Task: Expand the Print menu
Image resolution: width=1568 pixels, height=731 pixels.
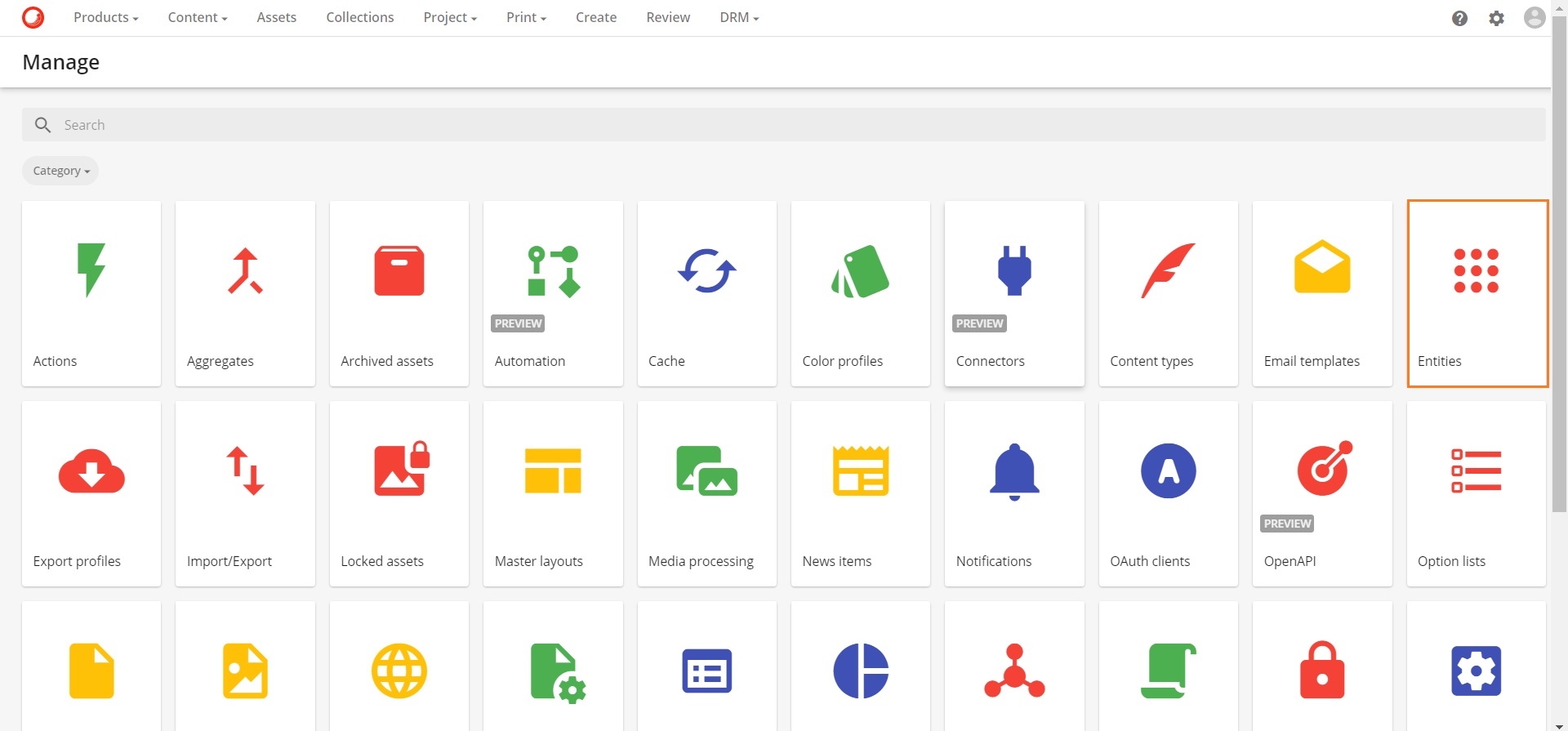Action: point(526,17)
